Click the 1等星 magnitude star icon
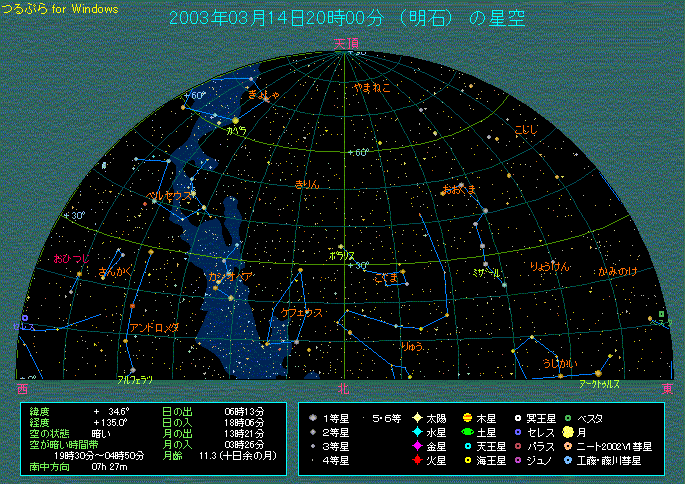685x484 pixels. pyautogui.click(x=314, y=418)
